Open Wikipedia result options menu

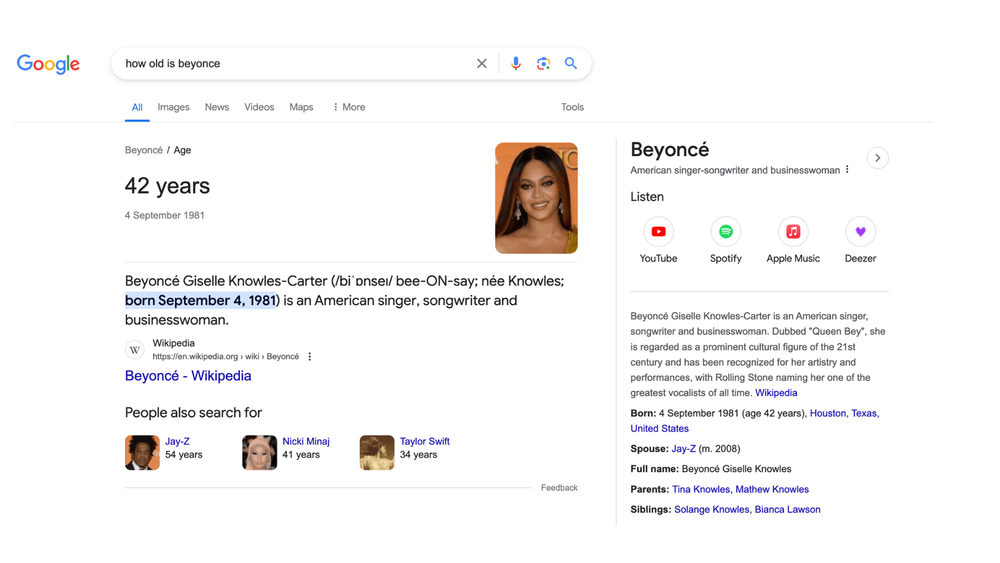pos(310,356)
